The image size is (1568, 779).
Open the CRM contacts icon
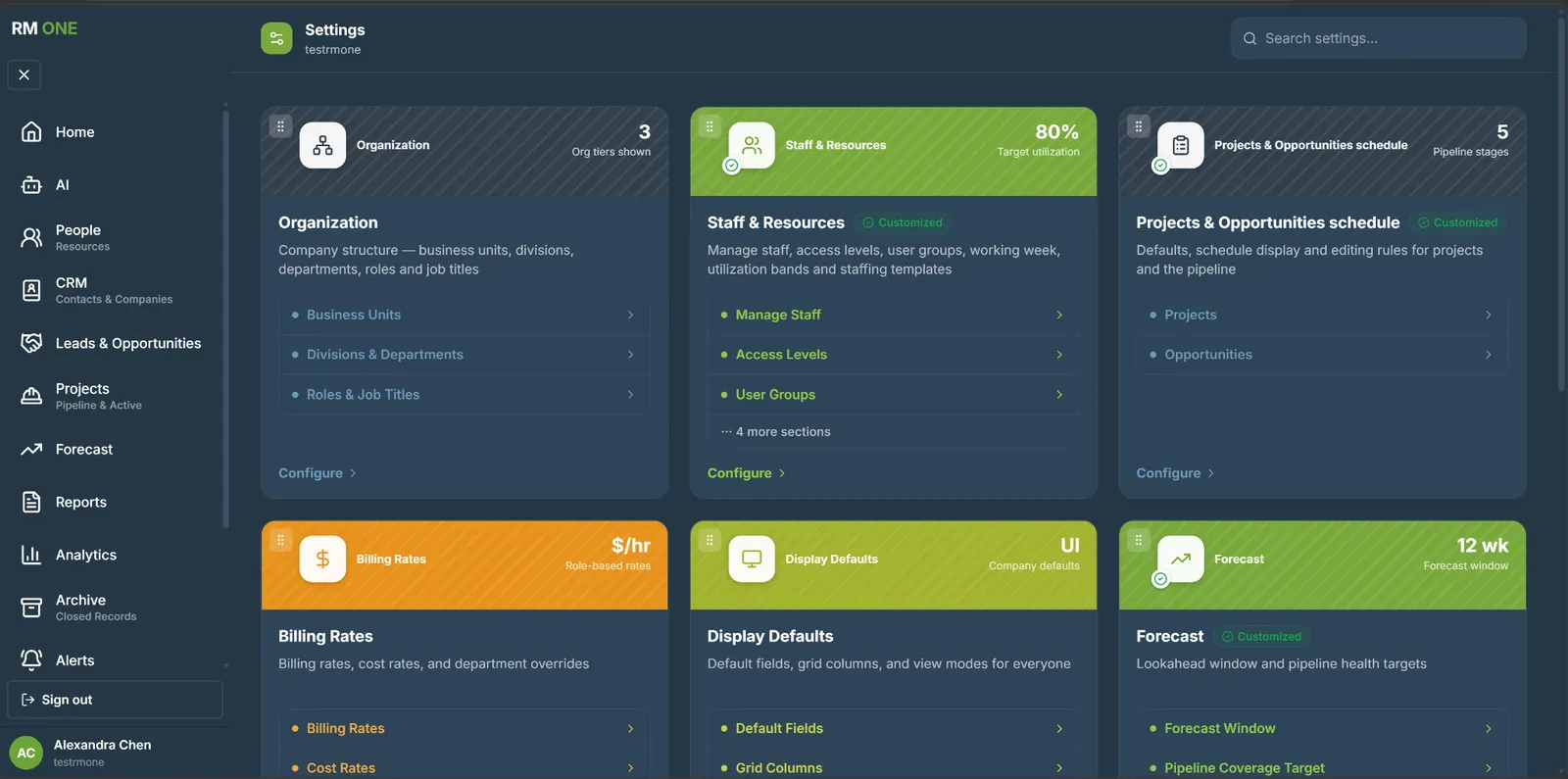(31, 290)
